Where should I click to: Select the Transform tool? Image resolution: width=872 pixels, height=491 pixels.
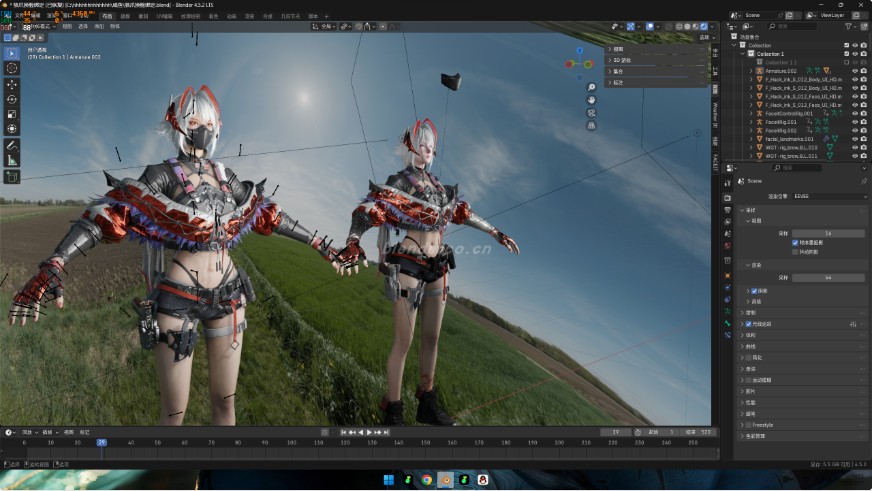[x=12, y=129]
